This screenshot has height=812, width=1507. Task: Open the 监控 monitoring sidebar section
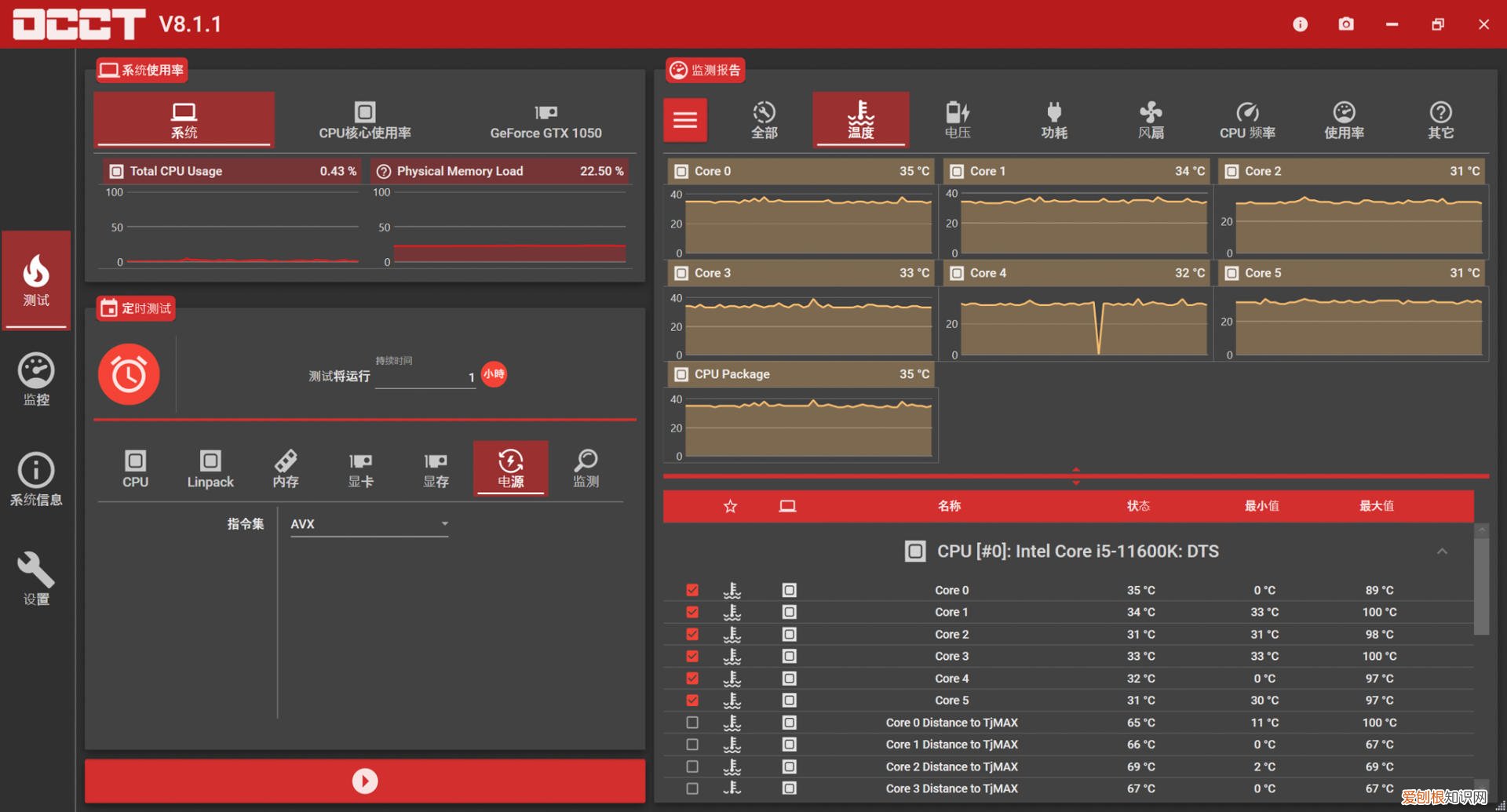coord(36,381)
